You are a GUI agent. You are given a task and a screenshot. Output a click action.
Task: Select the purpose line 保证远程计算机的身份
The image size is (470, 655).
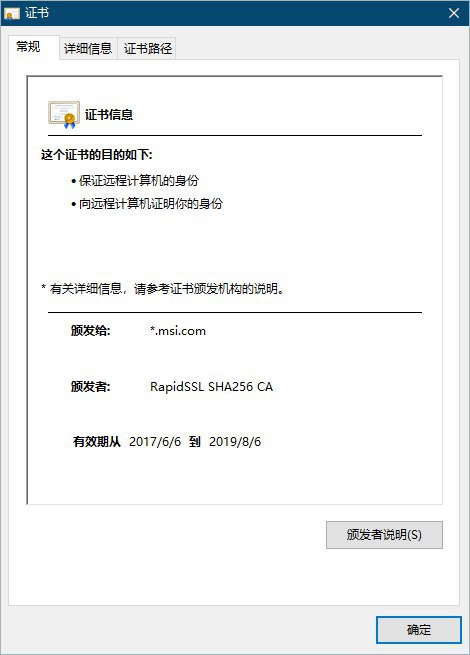[x=135, y=181]
